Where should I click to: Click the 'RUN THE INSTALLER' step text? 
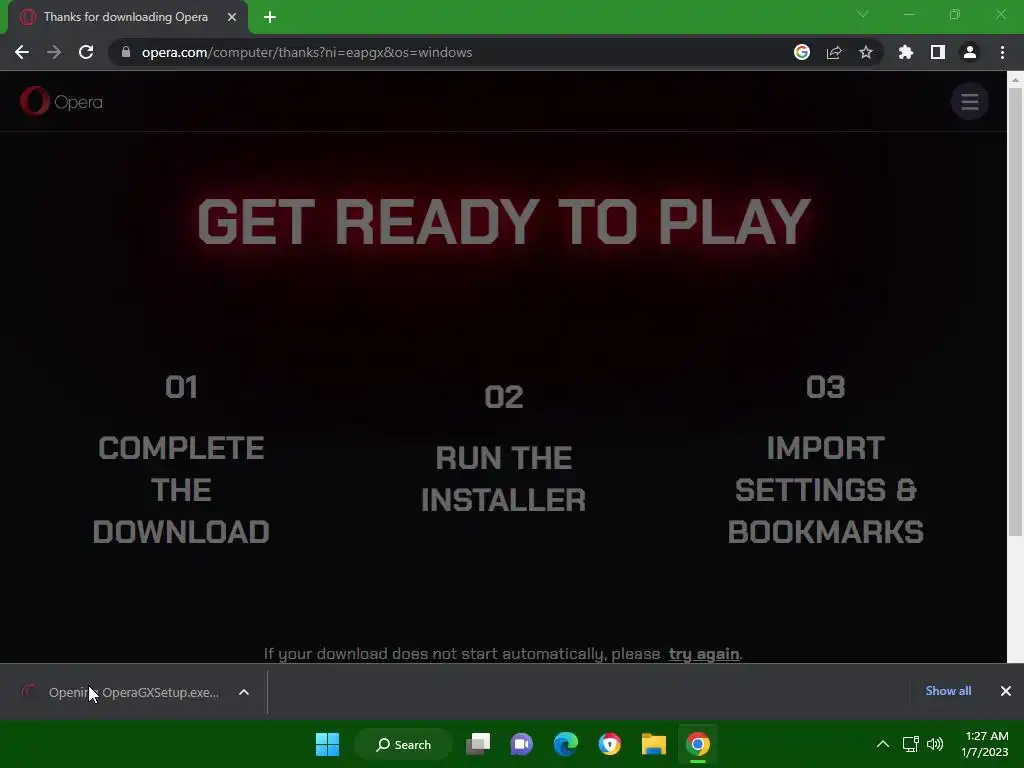(504, 479)
